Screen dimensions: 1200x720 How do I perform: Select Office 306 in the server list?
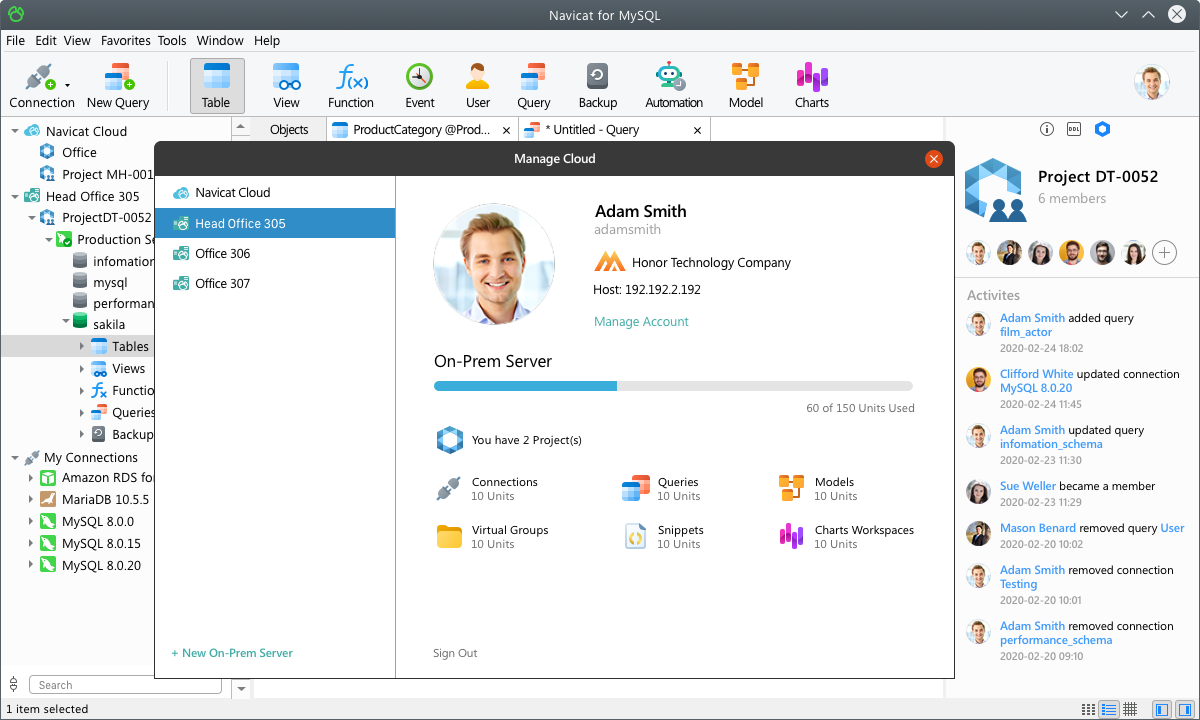click(275, 254)
